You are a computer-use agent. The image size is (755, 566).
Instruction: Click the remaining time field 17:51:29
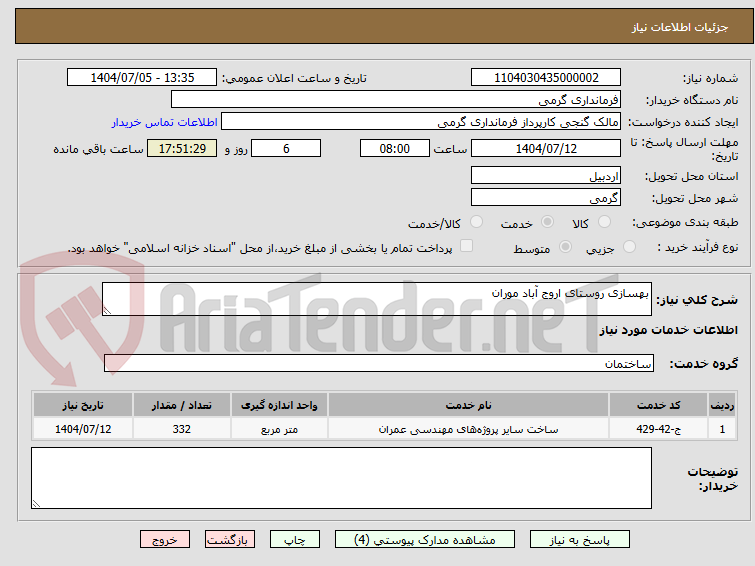[182, 148]
